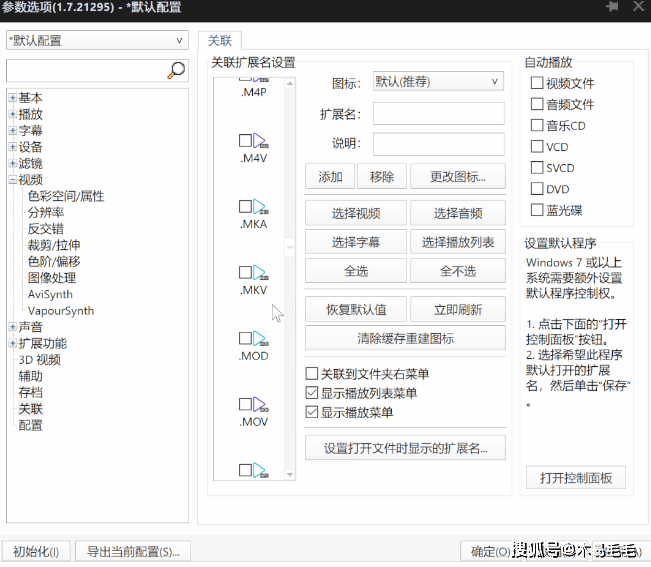
Task: Click the 打开控制面板 button
Action: tap(576, 477)
